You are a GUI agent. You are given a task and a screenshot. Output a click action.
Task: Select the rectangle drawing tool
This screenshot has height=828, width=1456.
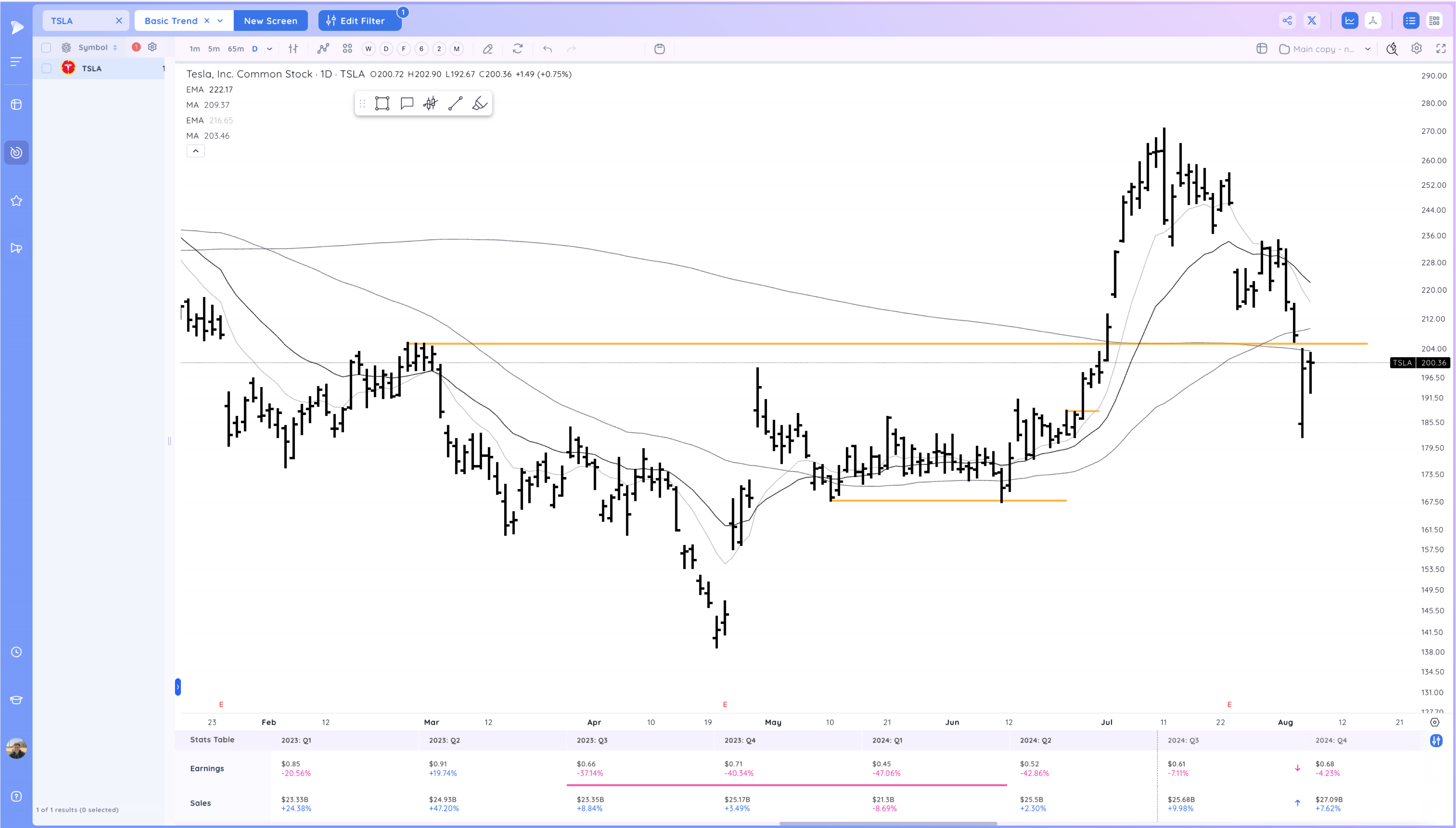click(382, 103)
